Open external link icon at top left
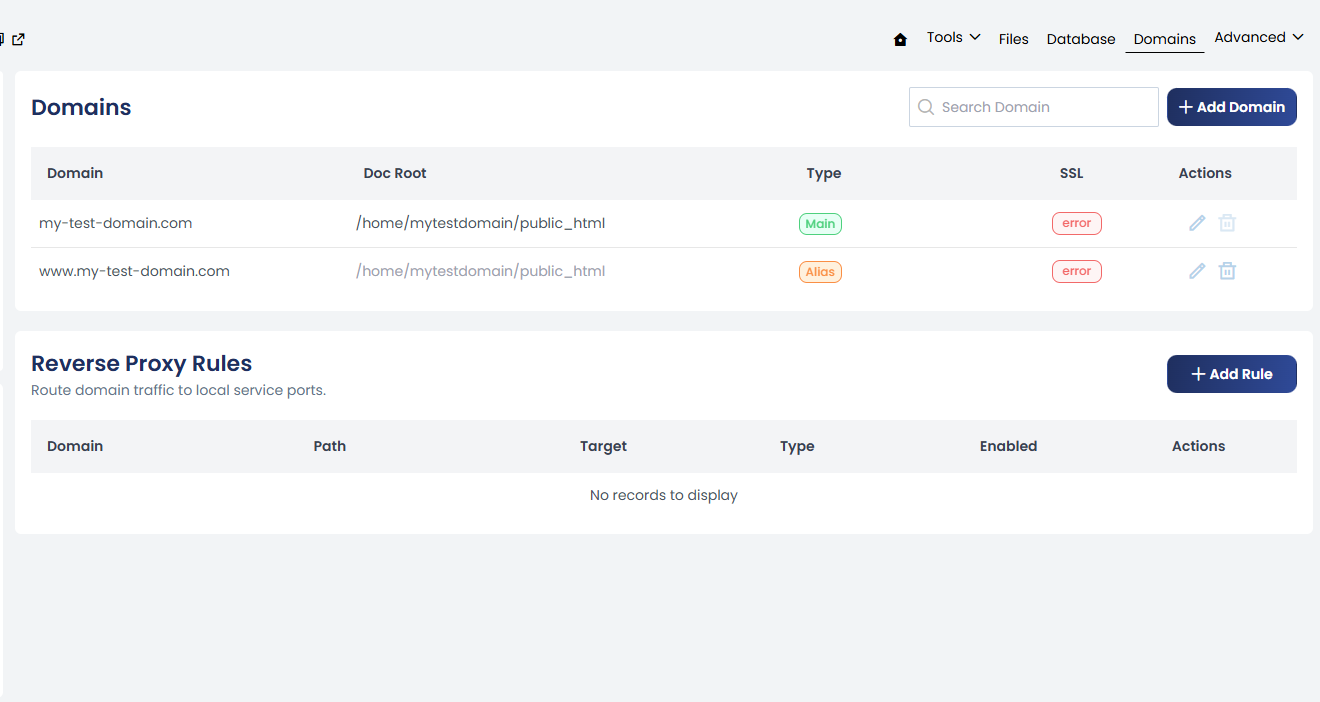Screen dimensions: 1320x702 [x=18, y=39]
